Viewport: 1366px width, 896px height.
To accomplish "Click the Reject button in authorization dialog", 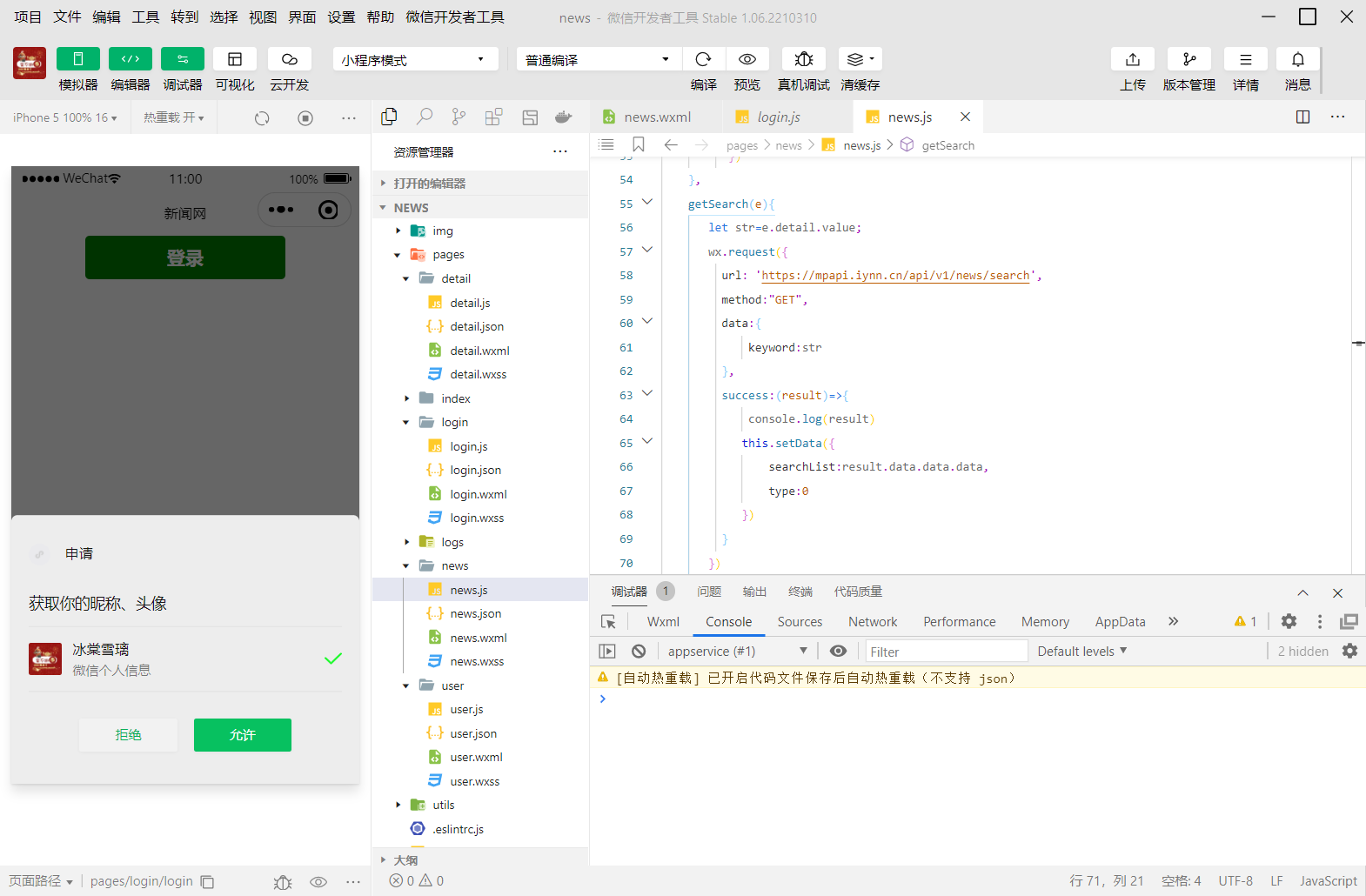I will (128, 735).
